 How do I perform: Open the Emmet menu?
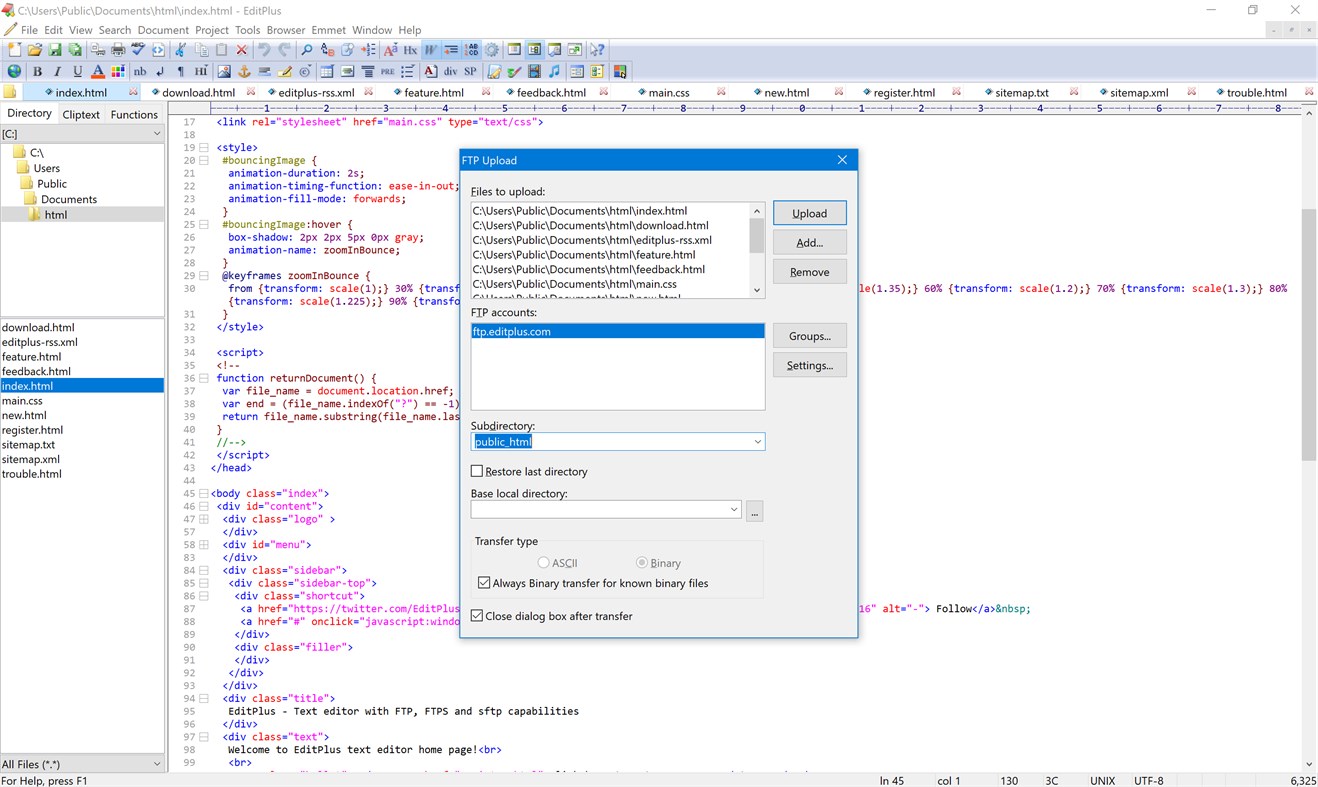click(x=329, y=30)
